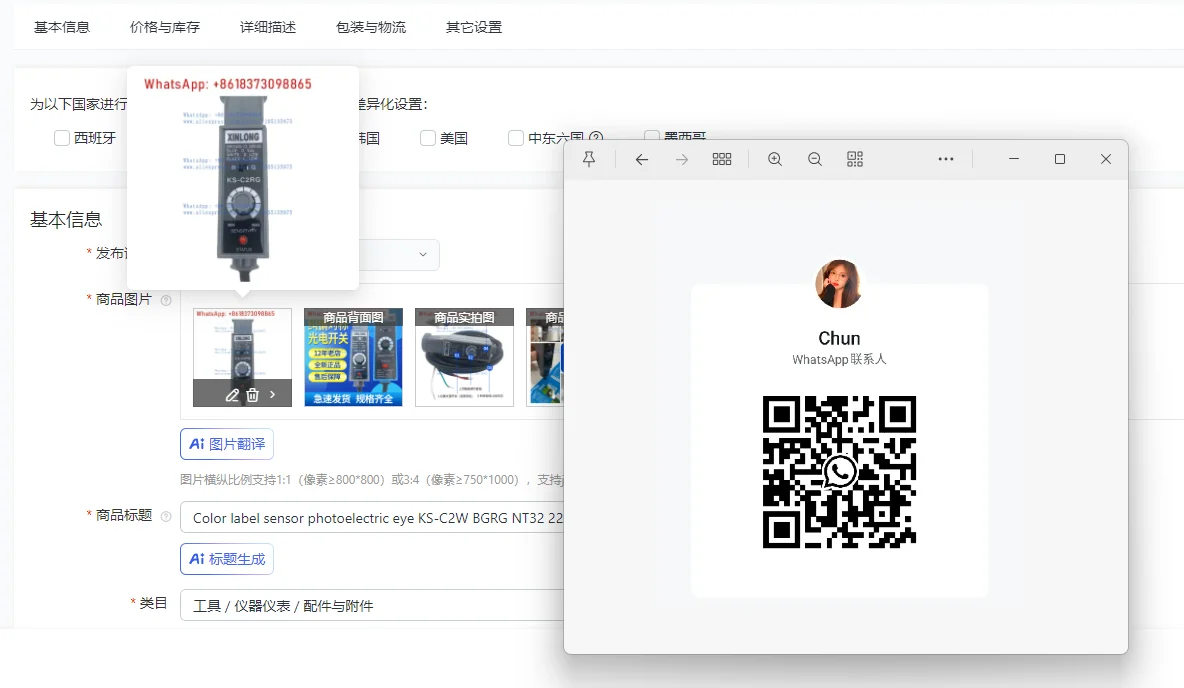
Task: Click the back arrow in the WhatsApp window
Action: pyautogui.click(x=642, y=159)
